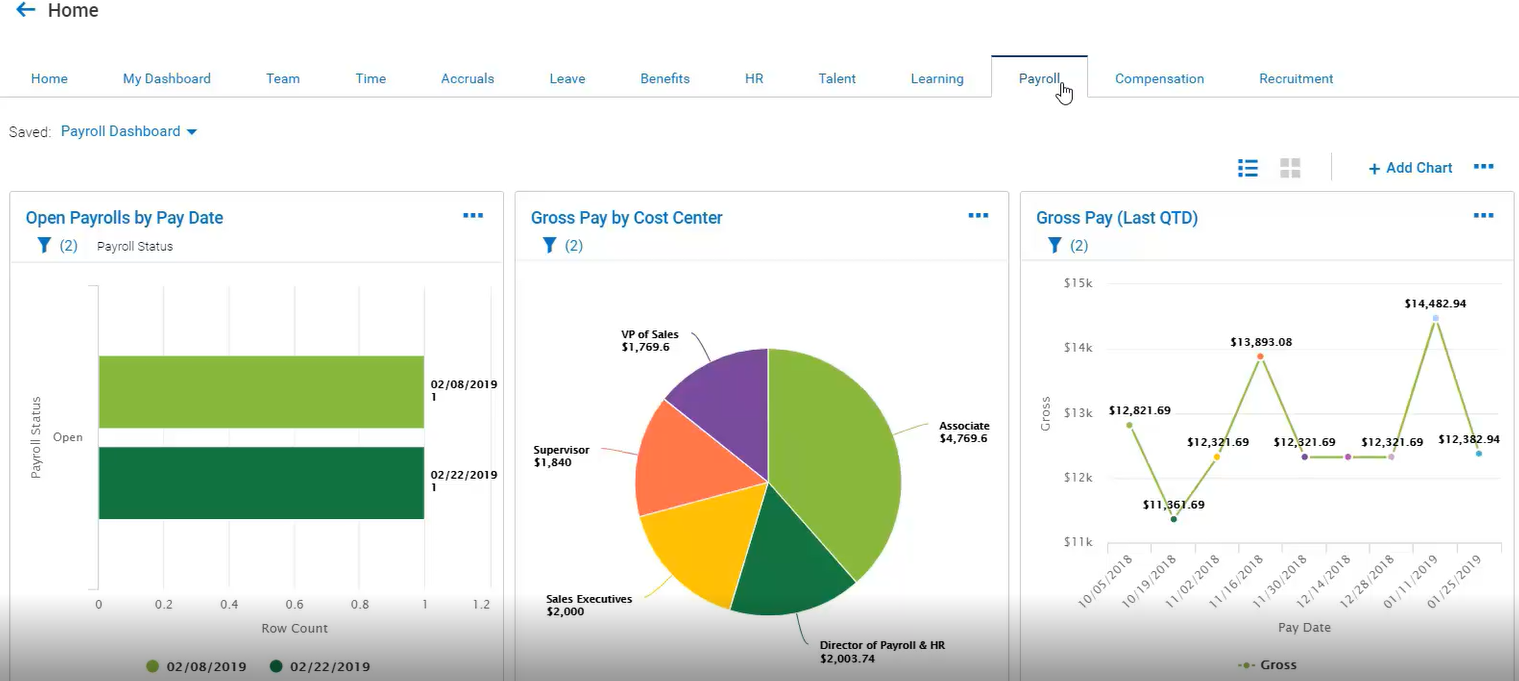Toggle the Gross legend series
This screenshot has width=1519, height=681.
pos(1267,664)
